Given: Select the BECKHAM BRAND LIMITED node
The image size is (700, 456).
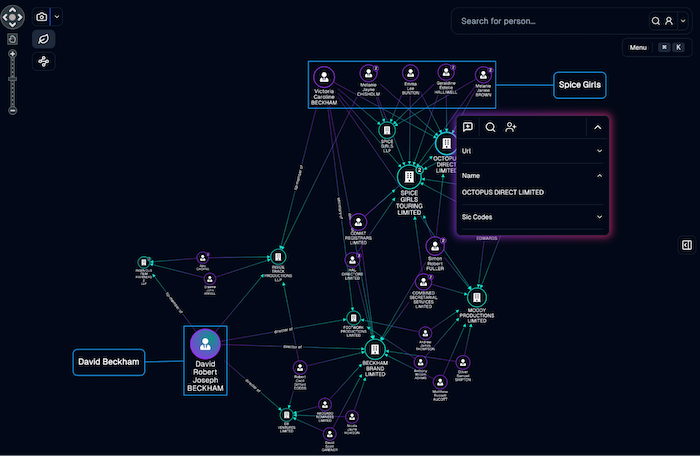Looking at the screenshot, I should pos(375,349).
